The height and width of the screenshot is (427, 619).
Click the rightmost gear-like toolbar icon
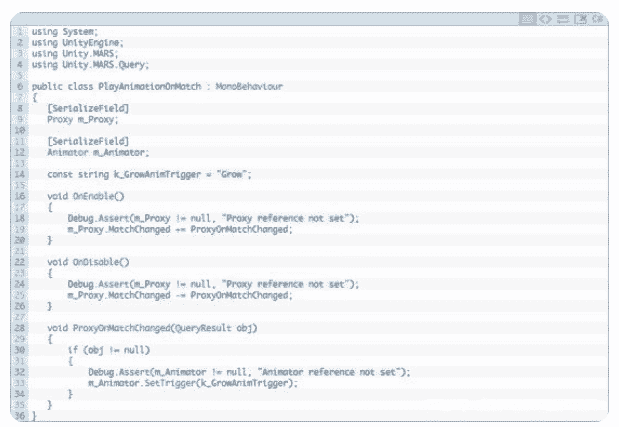597,19
